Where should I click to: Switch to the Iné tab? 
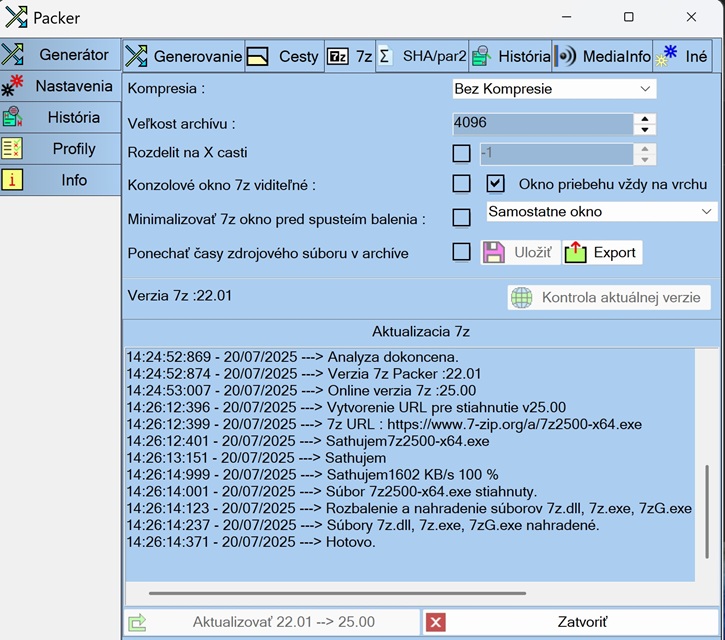pyautogui.click(x=682, y=56)
